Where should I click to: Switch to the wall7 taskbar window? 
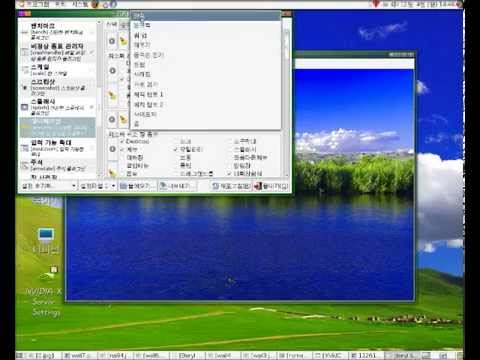point(79,355)
